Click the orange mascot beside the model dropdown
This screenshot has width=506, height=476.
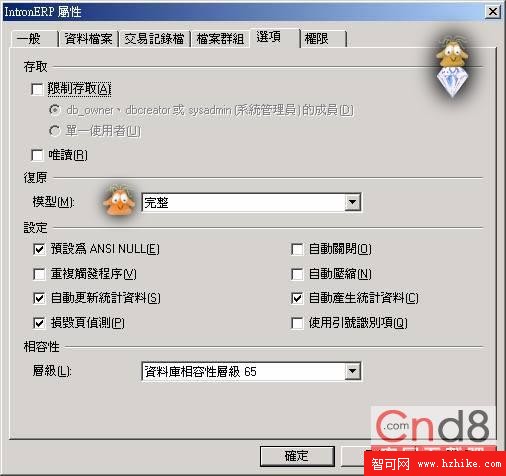tap(119, 201)
